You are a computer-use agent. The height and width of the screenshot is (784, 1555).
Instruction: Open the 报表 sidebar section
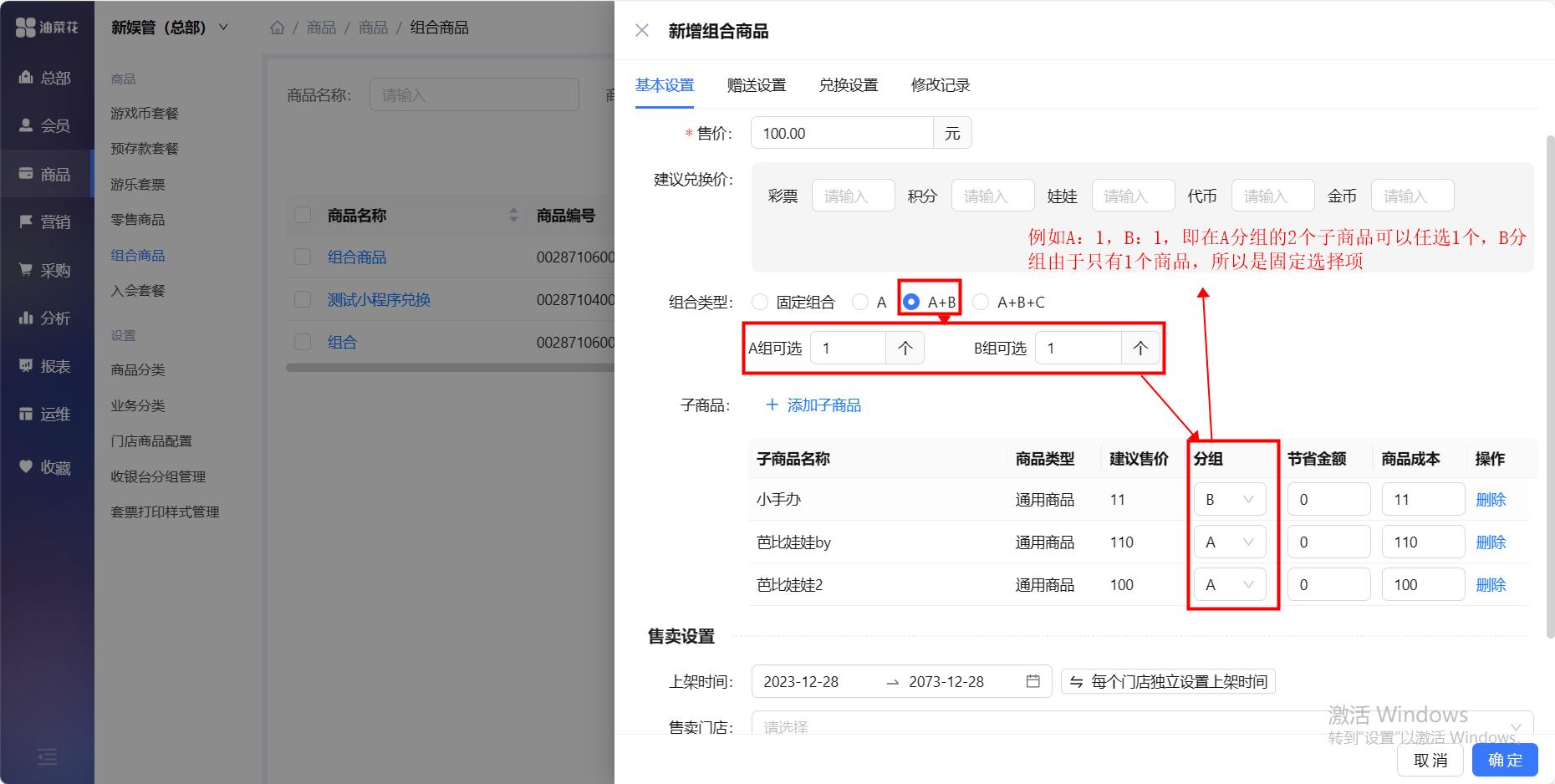(46, 366)
